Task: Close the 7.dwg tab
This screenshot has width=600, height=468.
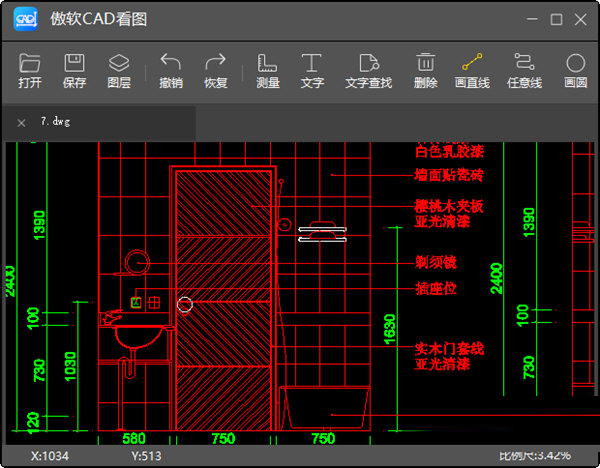Action: pyautogui.click(x=21, y=123)
